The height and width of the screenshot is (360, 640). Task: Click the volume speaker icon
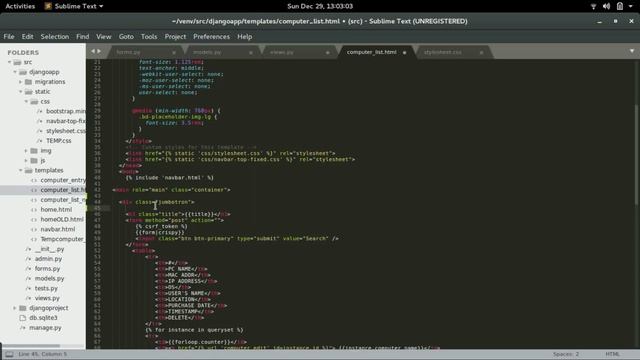point(607,6)
